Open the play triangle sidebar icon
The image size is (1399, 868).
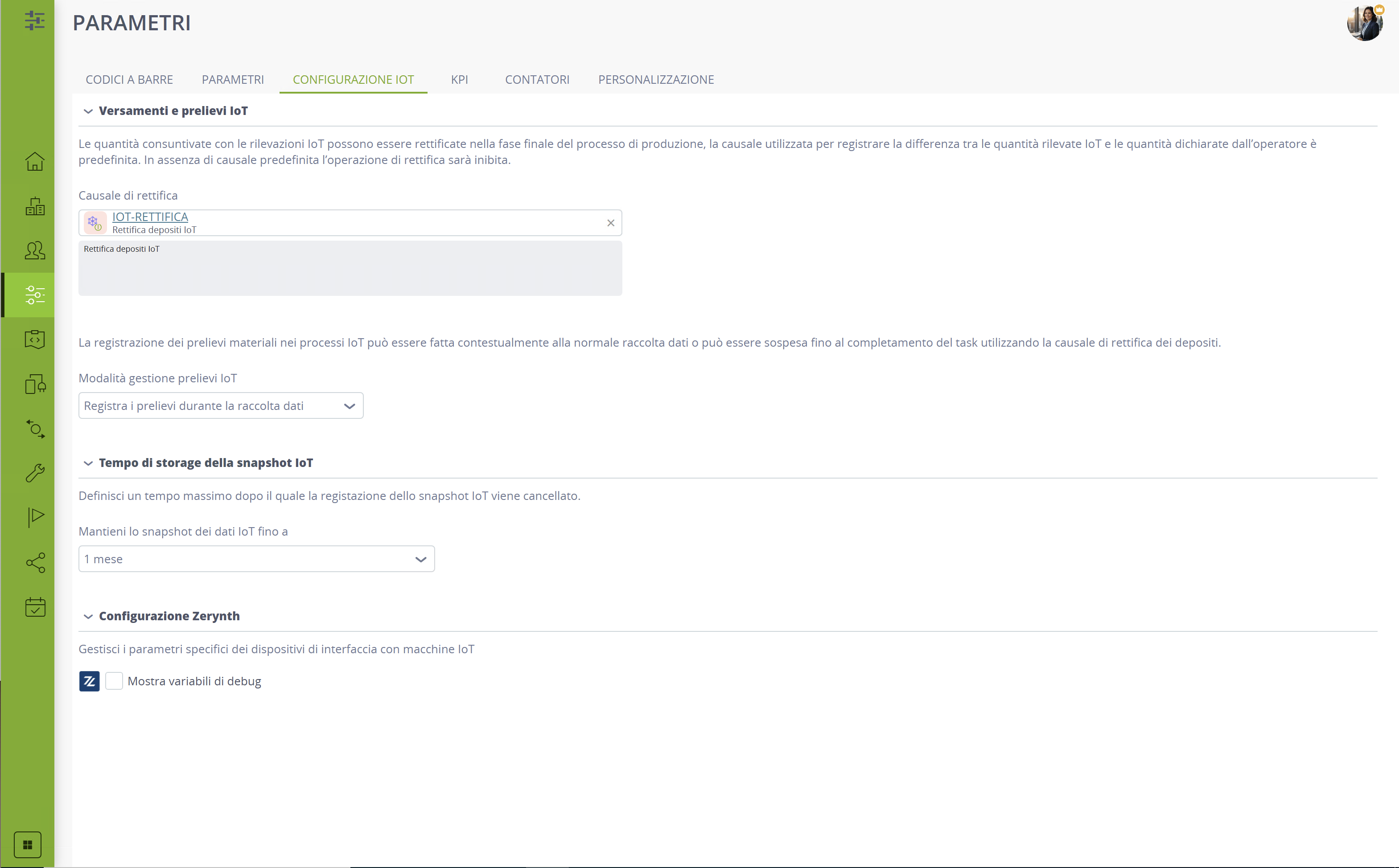[x=35, y=517]
